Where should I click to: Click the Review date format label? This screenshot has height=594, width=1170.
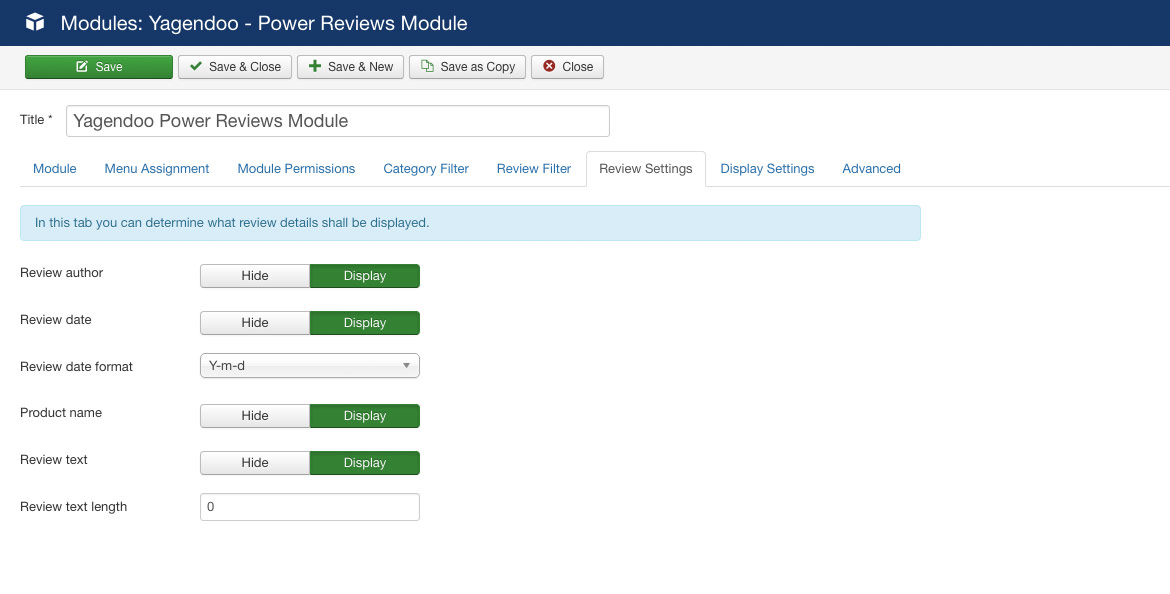tap(76, 367)
